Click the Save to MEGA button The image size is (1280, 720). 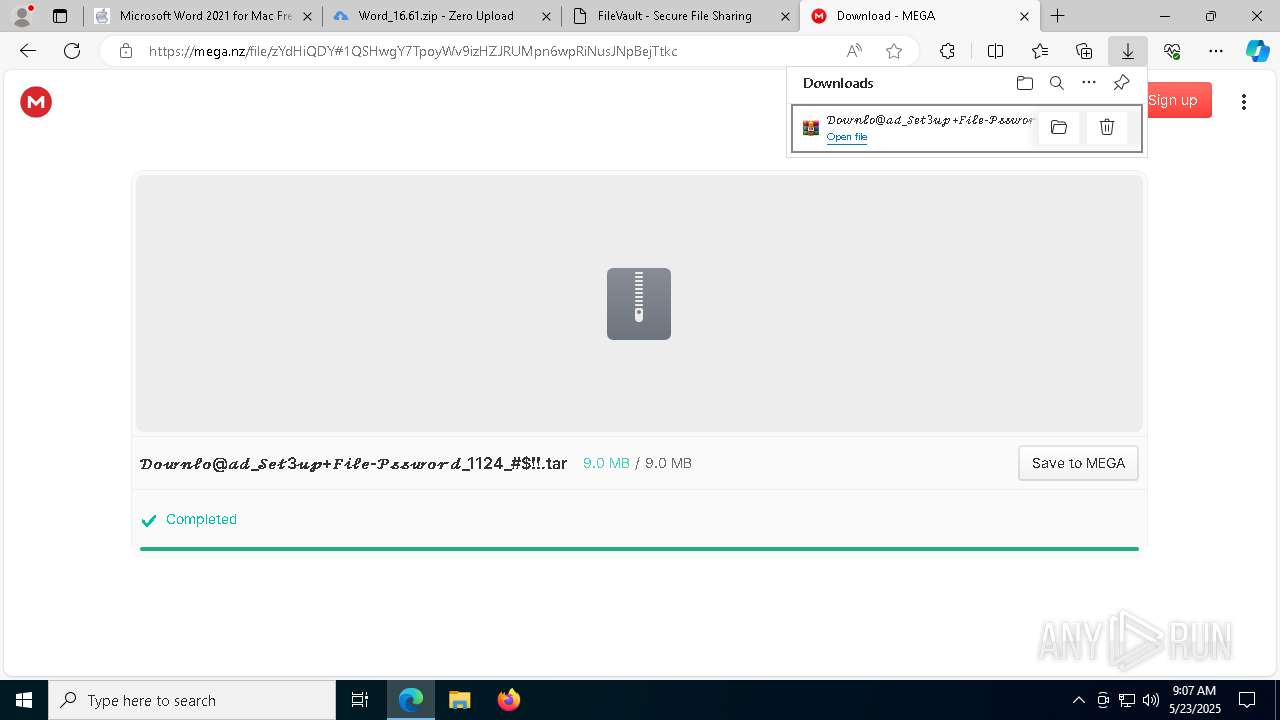[x=1078, y=463]
